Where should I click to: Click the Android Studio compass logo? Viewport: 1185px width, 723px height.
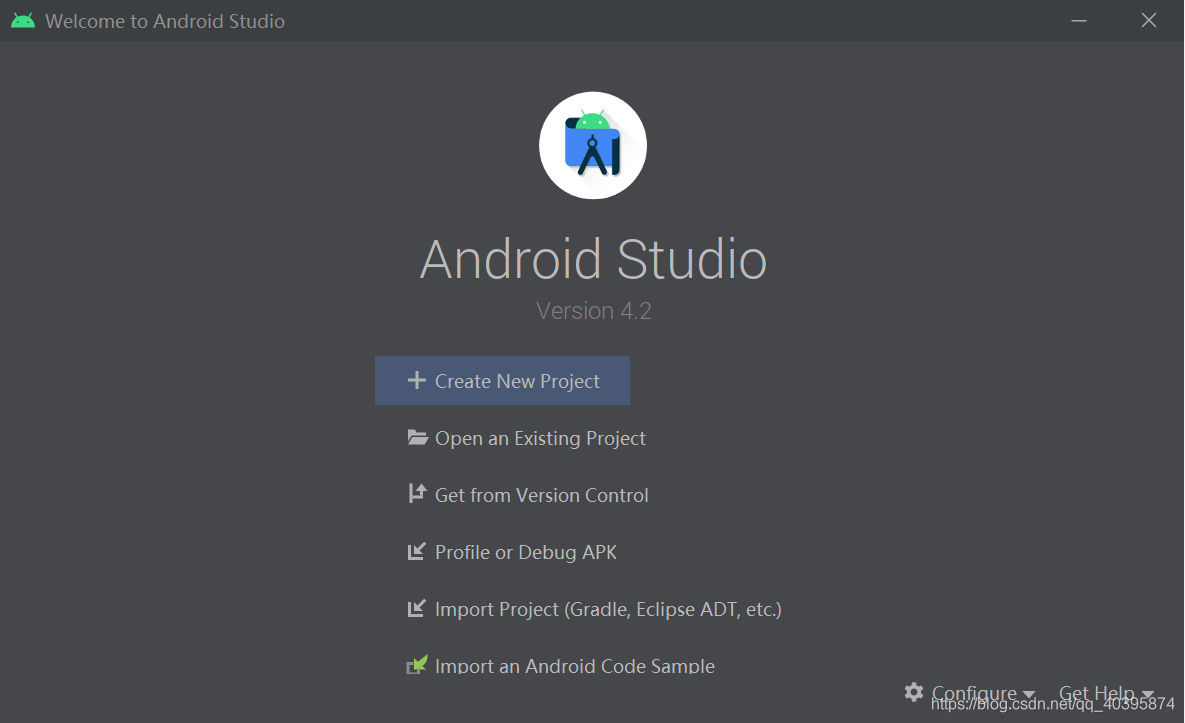click(592, 145)
